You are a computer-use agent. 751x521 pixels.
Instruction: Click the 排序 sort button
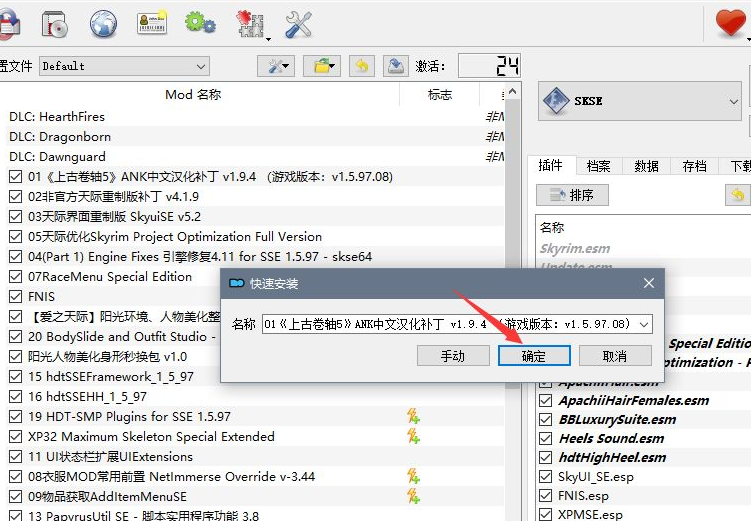(572, 195)
